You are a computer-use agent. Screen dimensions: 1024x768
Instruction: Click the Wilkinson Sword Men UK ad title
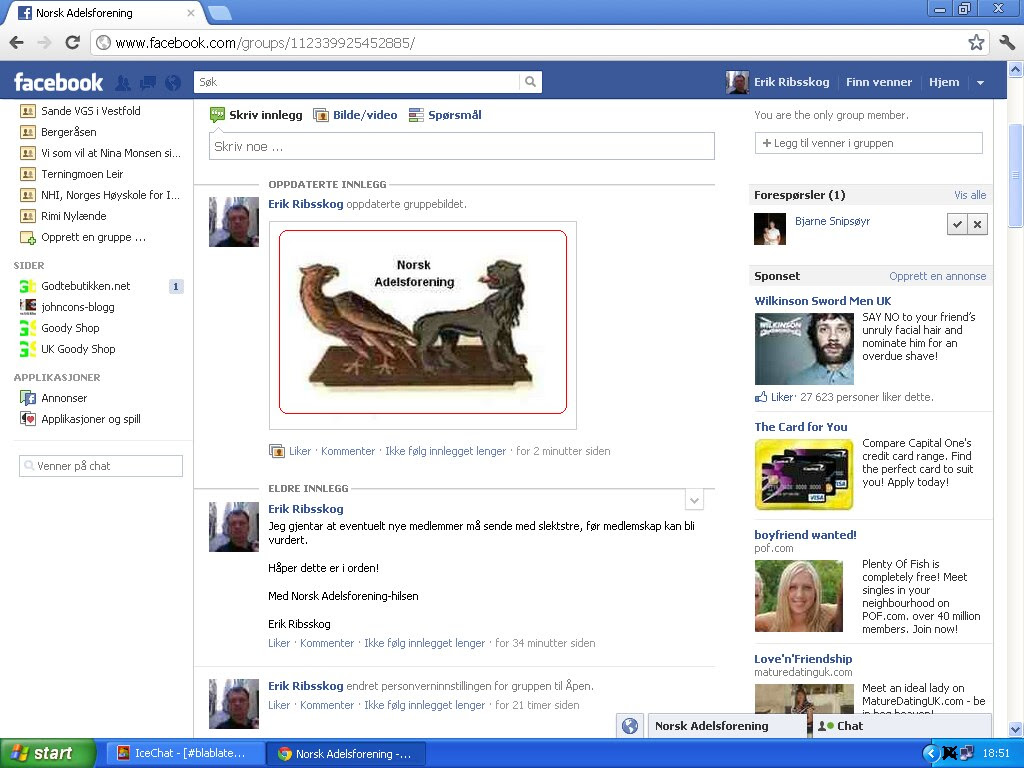pyautogui.click(x=822, y=301)
